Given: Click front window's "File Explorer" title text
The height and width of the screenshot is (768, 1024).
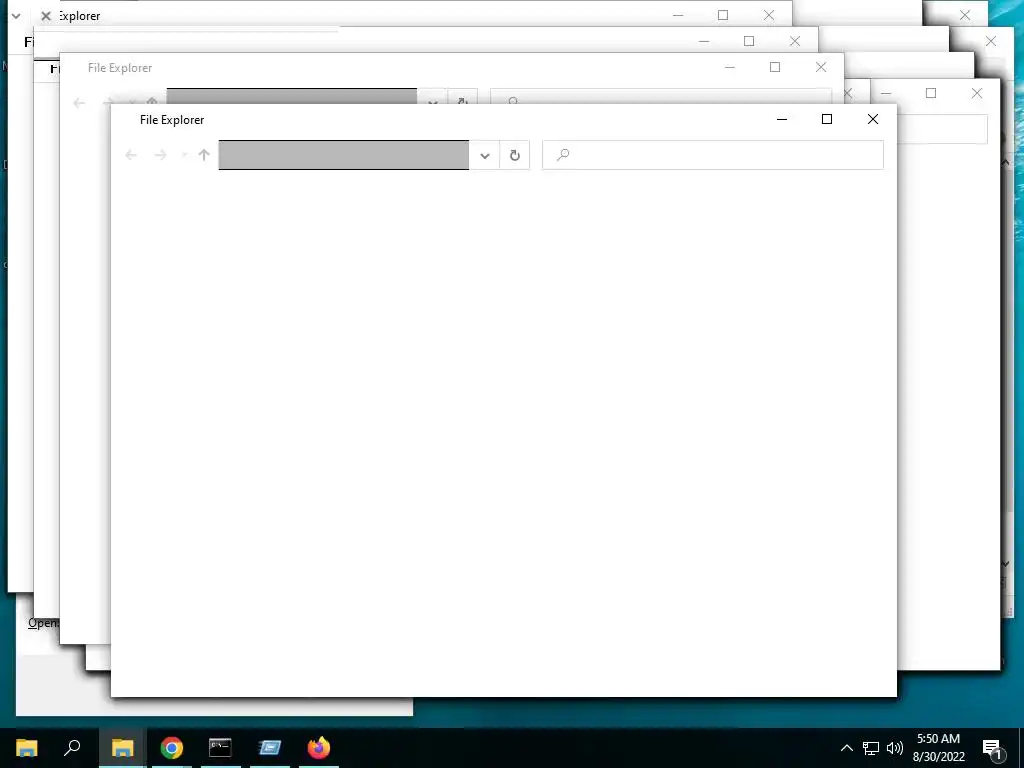Looking at the screenshot, I should point(172,120).
